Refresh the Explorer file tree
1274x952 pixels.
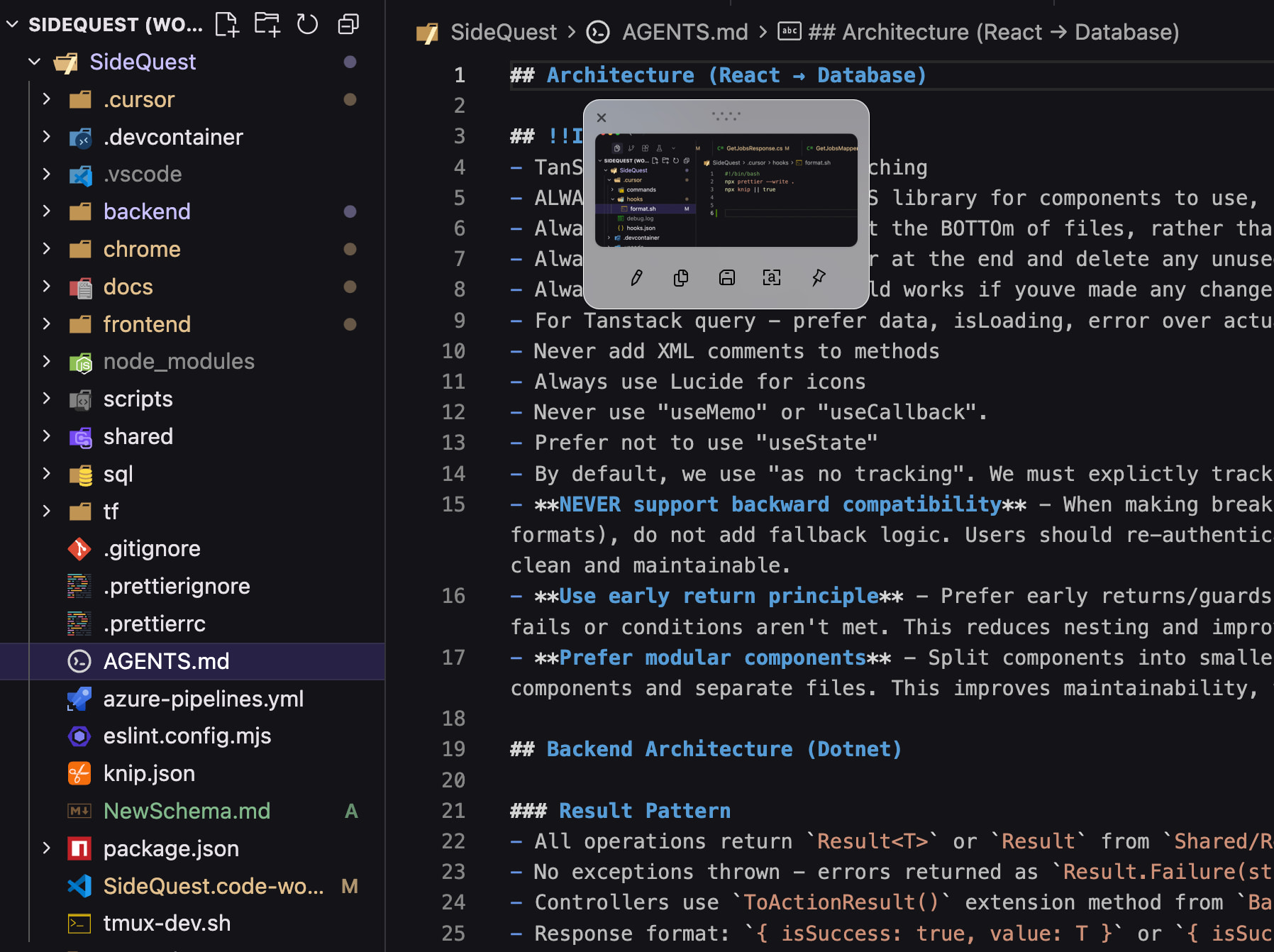point(307,24)
